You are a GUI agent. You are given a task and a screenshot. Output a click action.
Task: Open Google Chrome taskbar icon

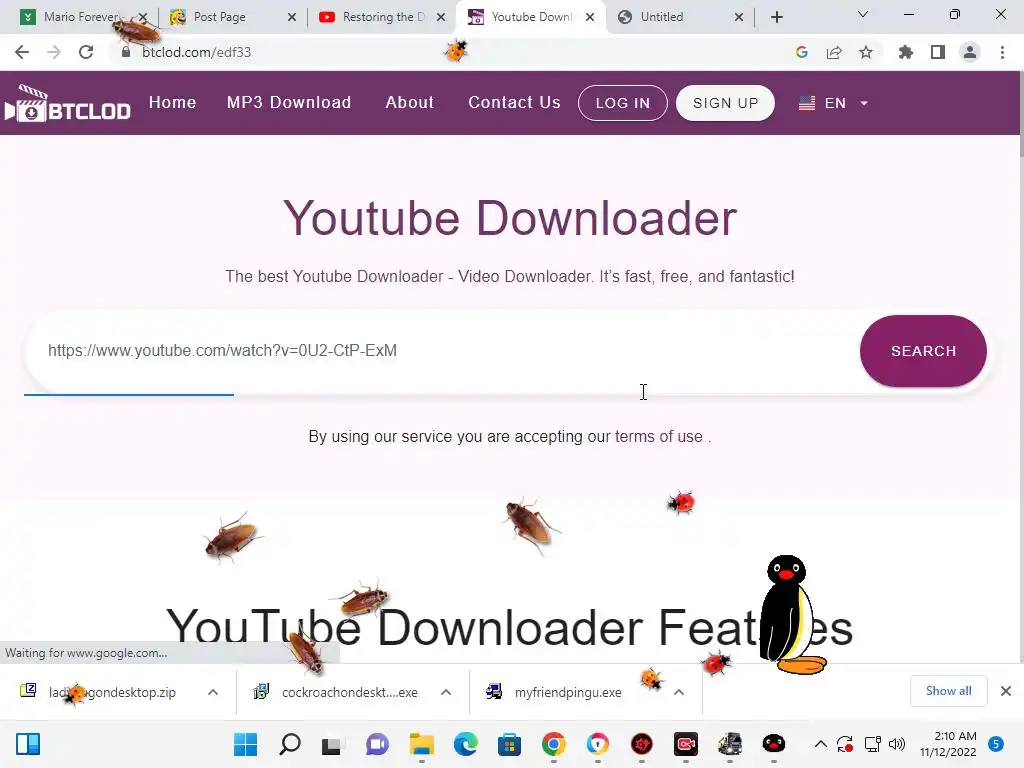tap(554, 744)
